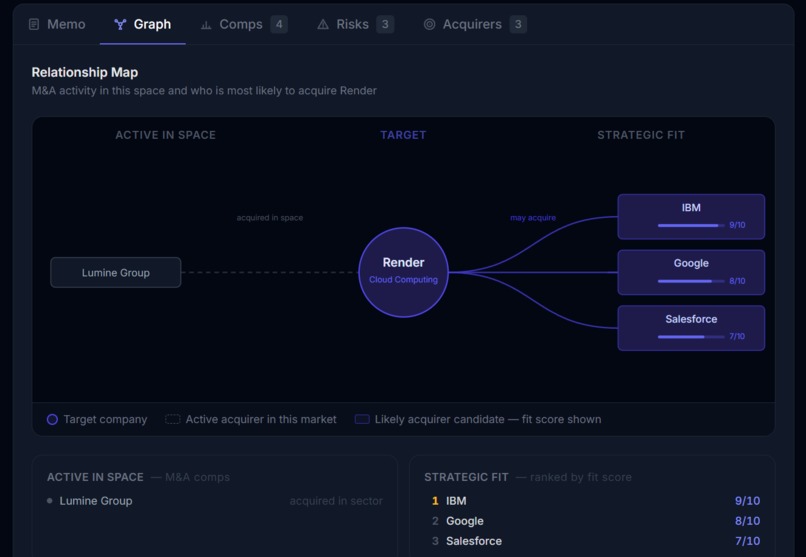The image size is (806, 557).
Task: Click the 9/10 score in the ranked list
Action: click(x=747, y=500)
